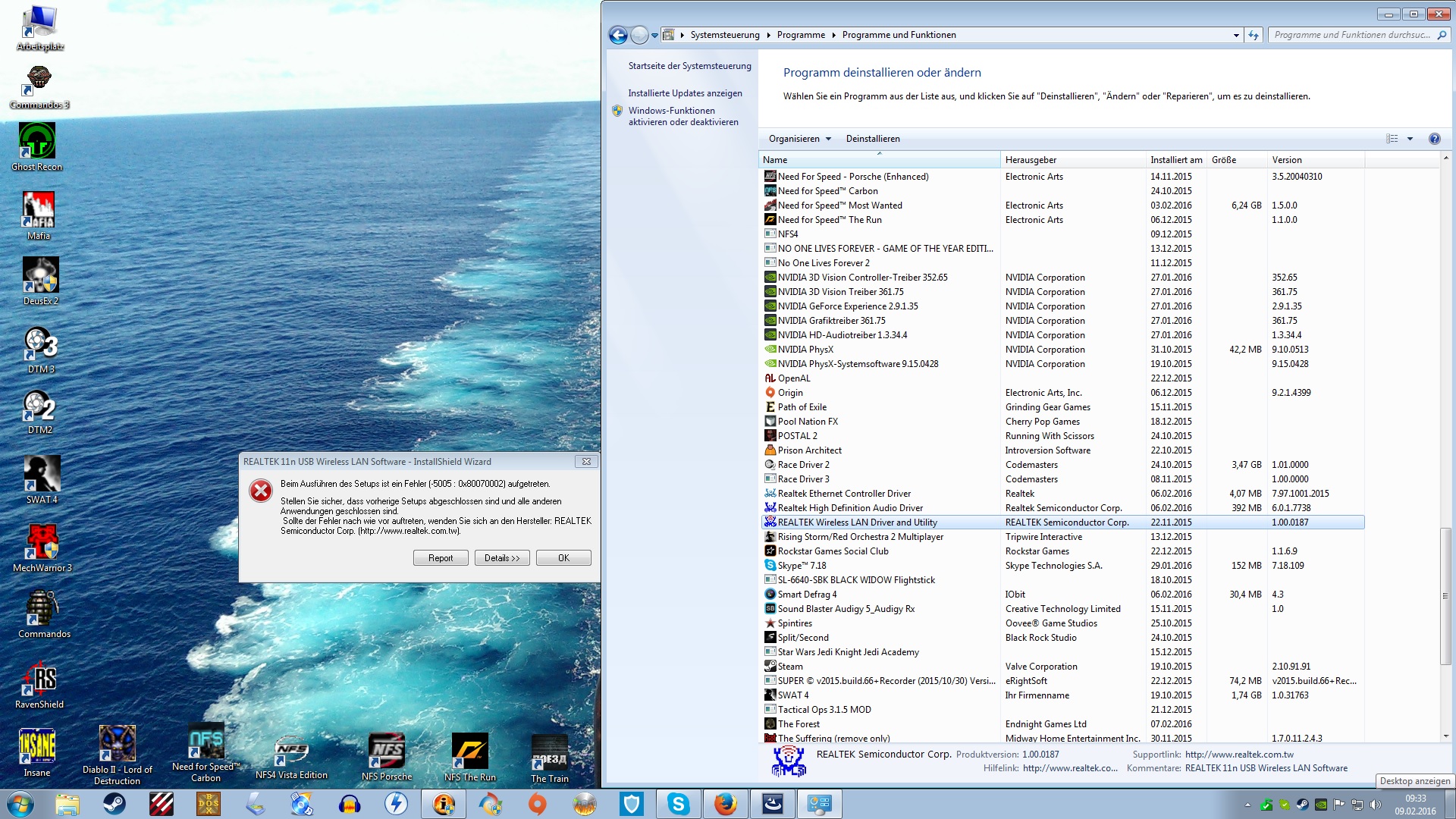1456x819 pixels.
Task: Open the Installierte Updates anzeigen link
Action: pos(685,93)
